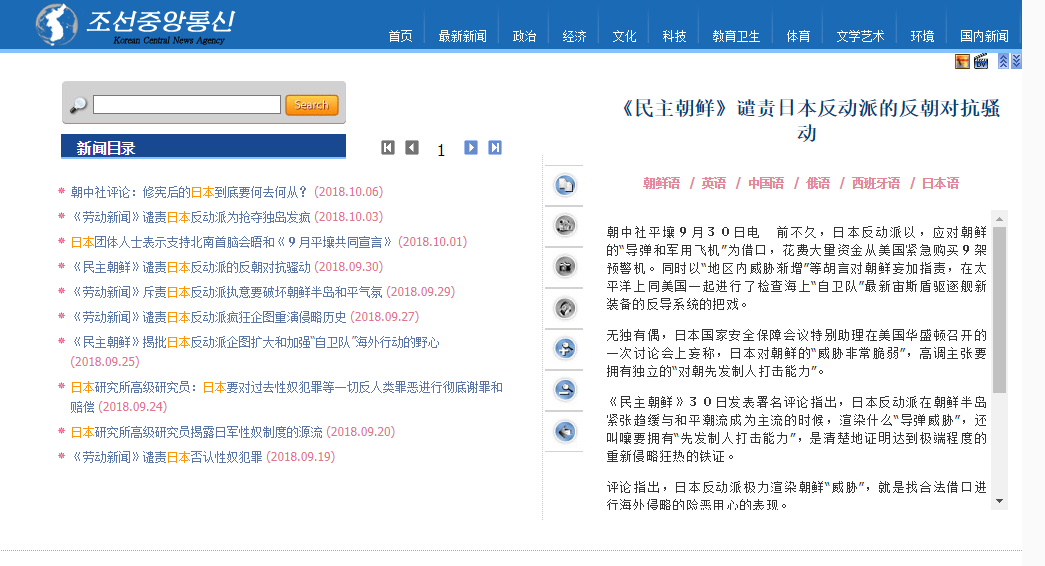Open 文化 culture menu item
This screenshot has height=566, width=1045.
coord(624,36)
